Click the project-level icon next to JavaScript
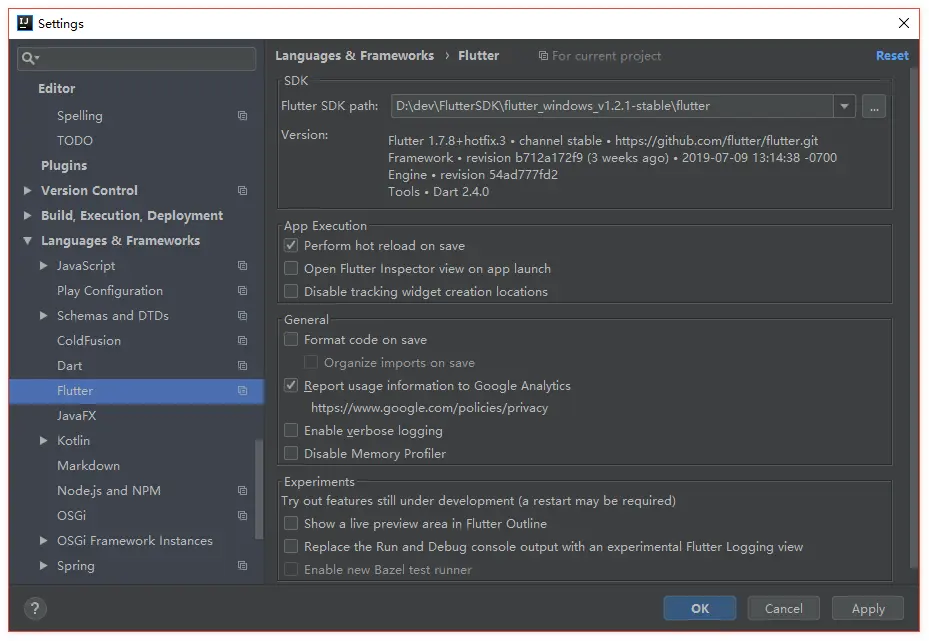The width and height of the screenshot is (929, 641). pyautogui.click(x=242, y=265)
